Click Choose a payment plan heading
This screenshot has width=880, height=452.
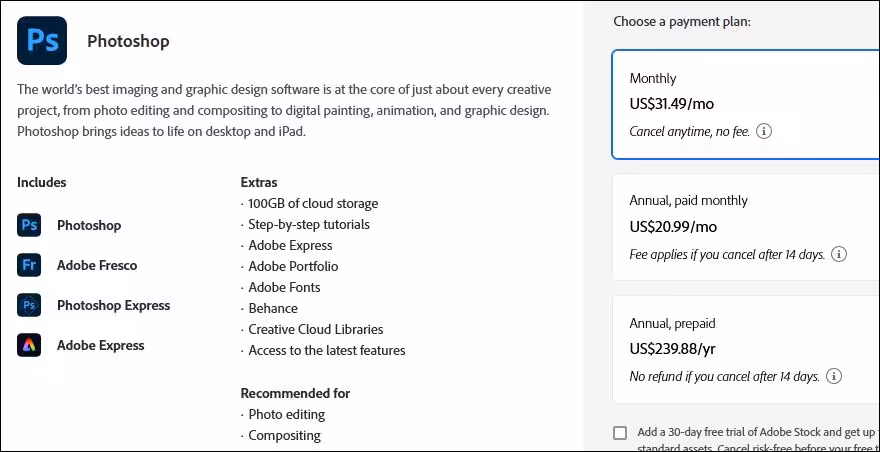(x=682, y=21)
